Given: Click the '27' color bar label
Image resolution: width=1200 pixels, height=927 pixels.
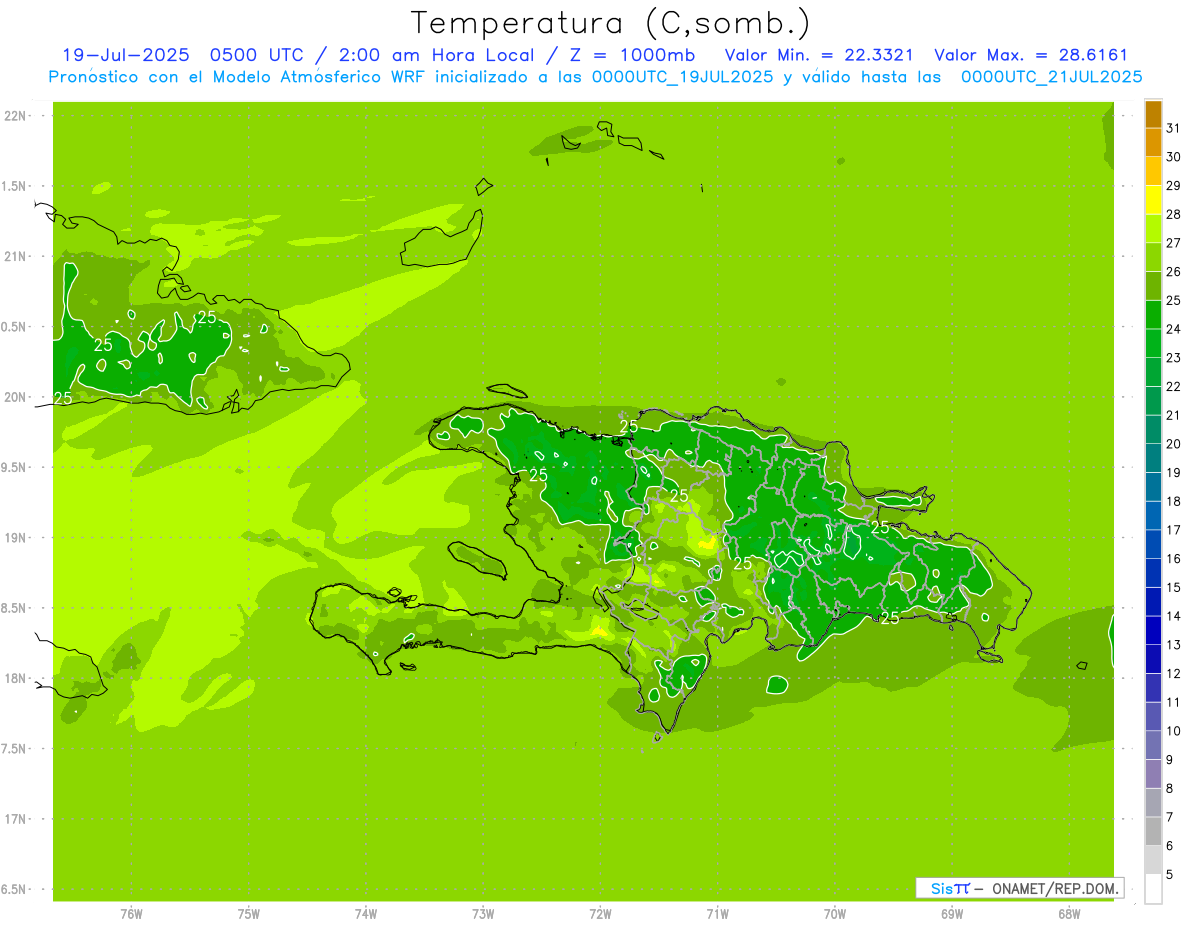Looking at the screenshot, I should point(1173,243).
